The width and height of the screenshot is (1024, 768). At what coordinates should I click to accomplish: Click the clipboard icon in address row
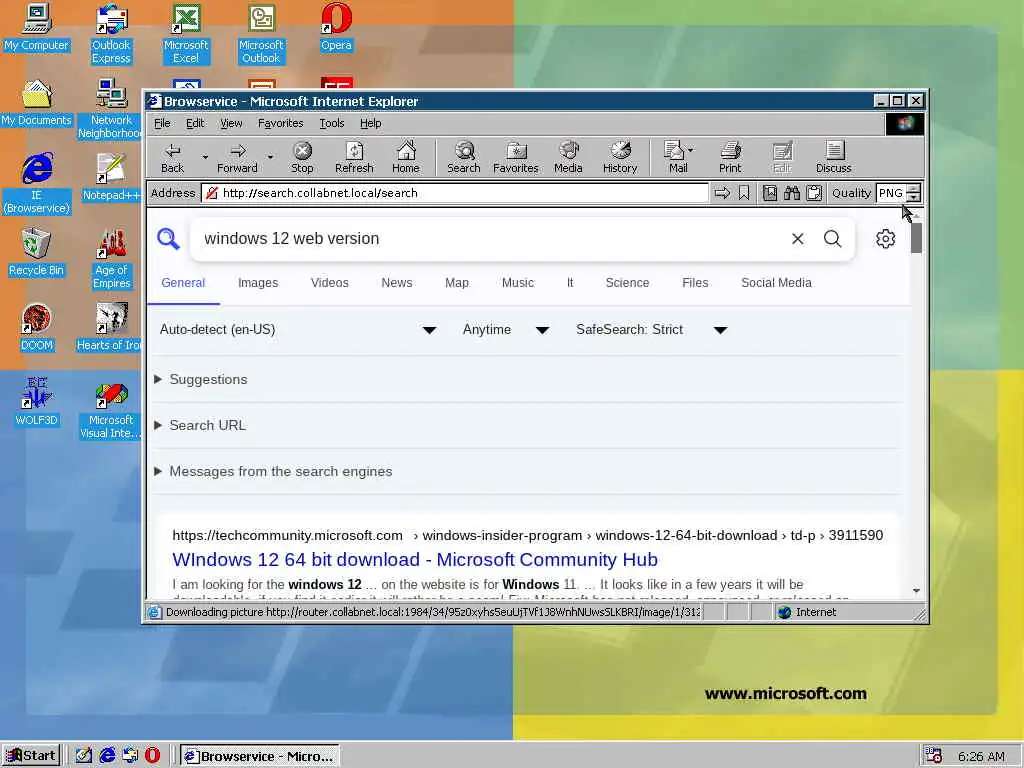(x=814, y=193)
